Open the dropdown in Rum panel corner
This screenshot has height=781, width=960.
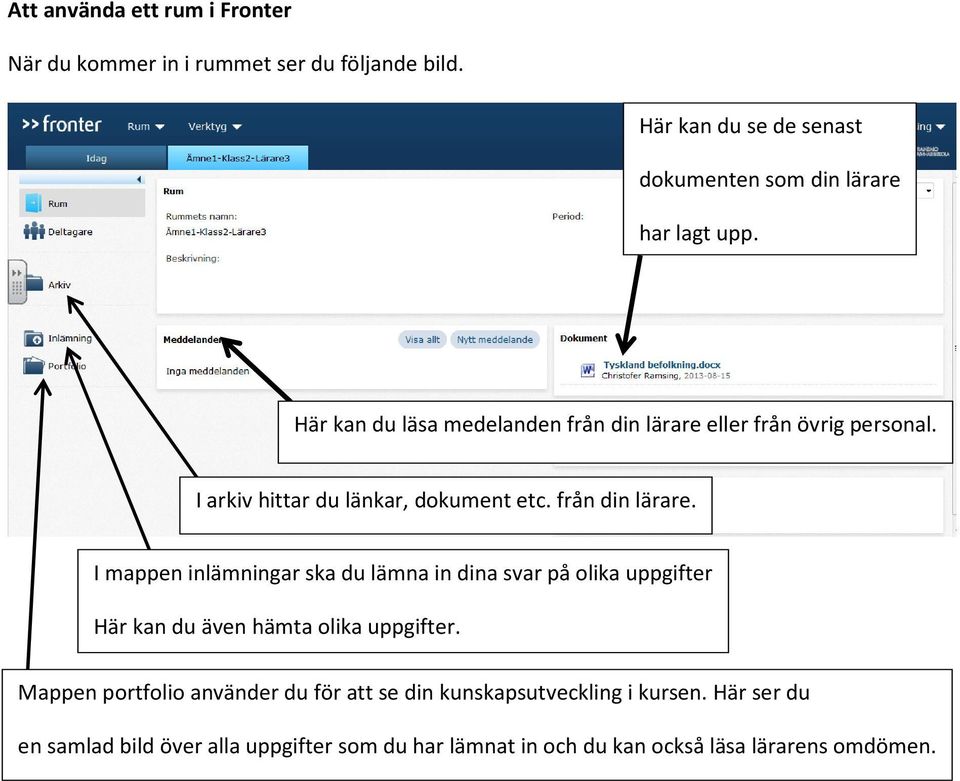pyautogui.click(x=928, y=191)
